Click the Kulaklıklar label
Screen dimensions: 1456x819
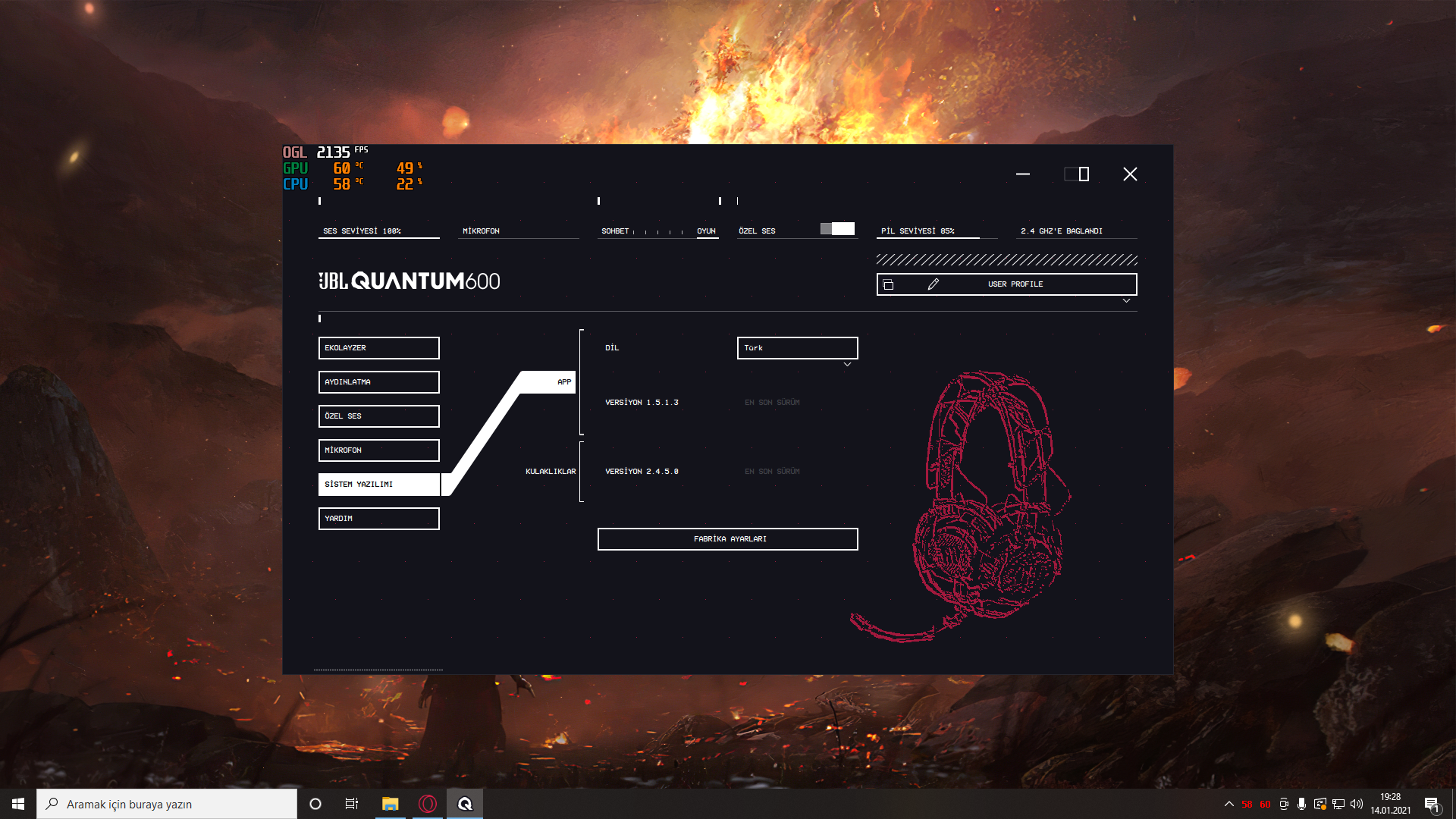pos(551,472)
